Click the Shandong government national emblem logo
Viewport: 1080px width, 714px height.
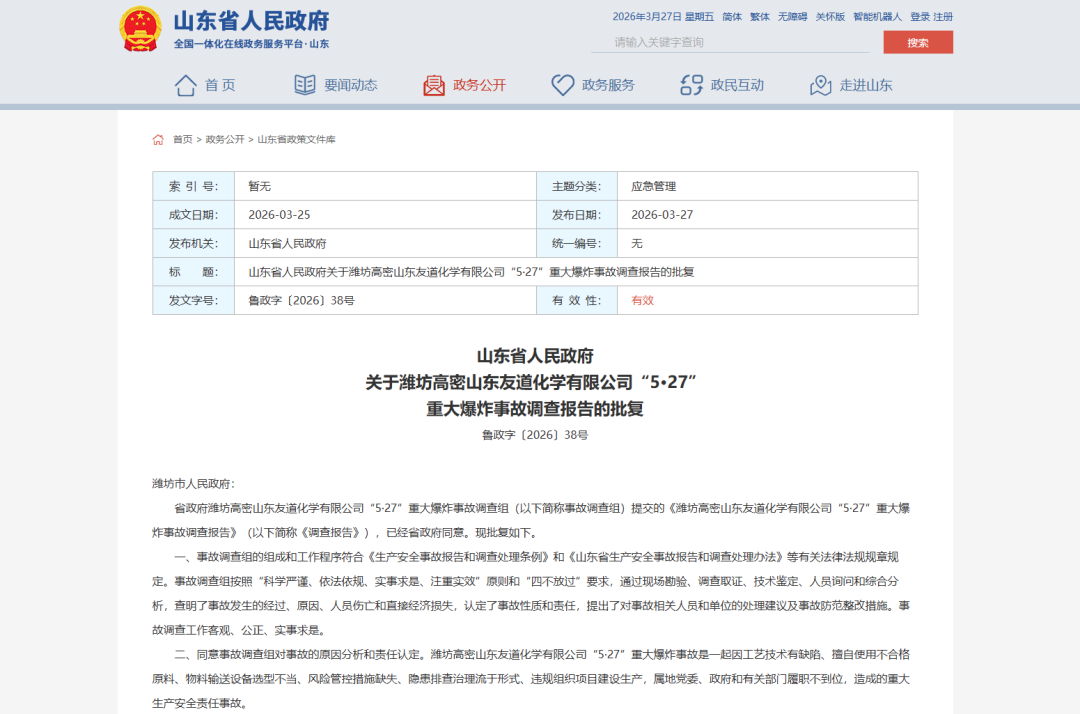(140, 29)
